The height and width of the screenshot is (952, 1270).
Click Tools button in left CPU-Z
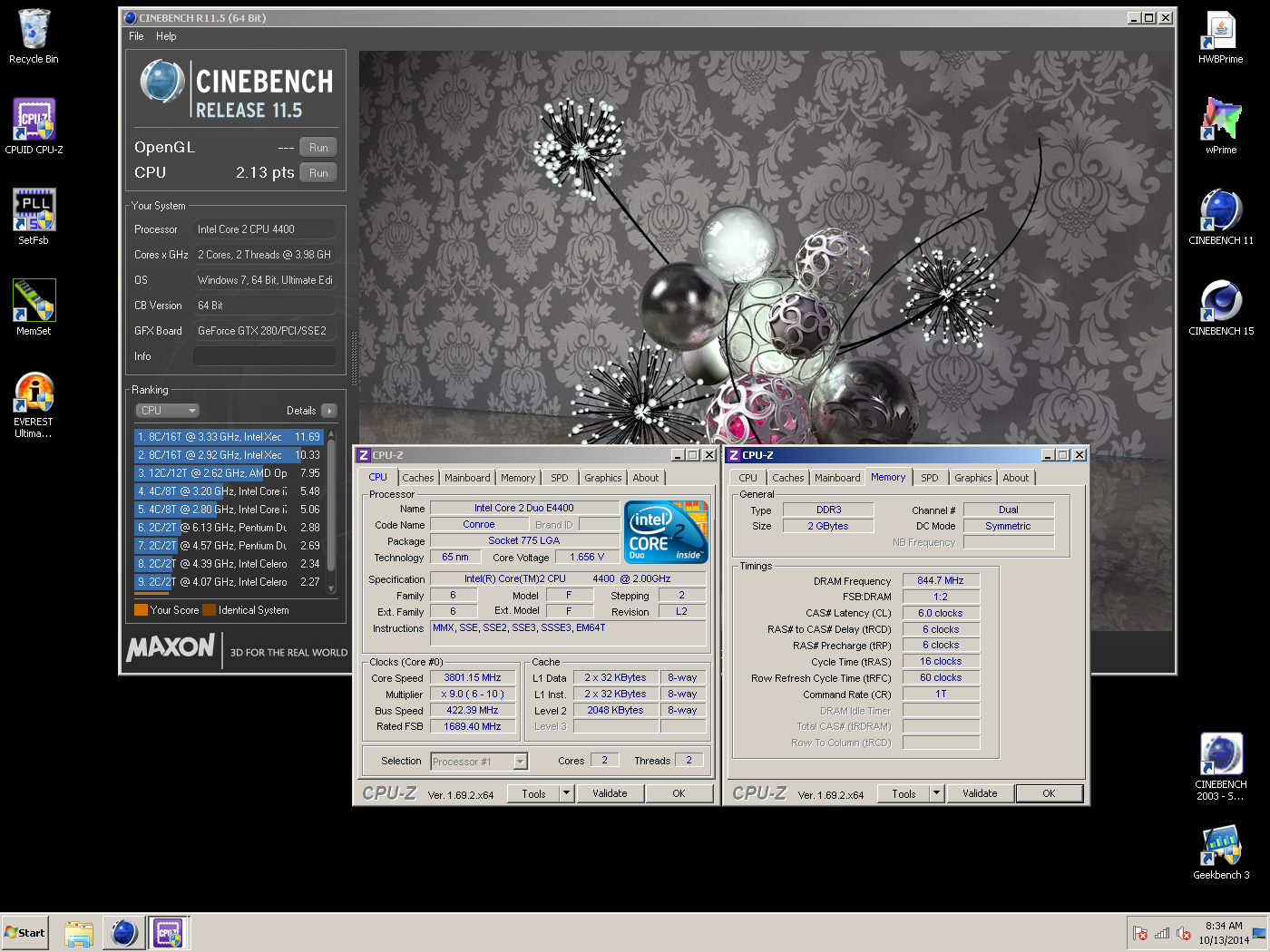533,794
